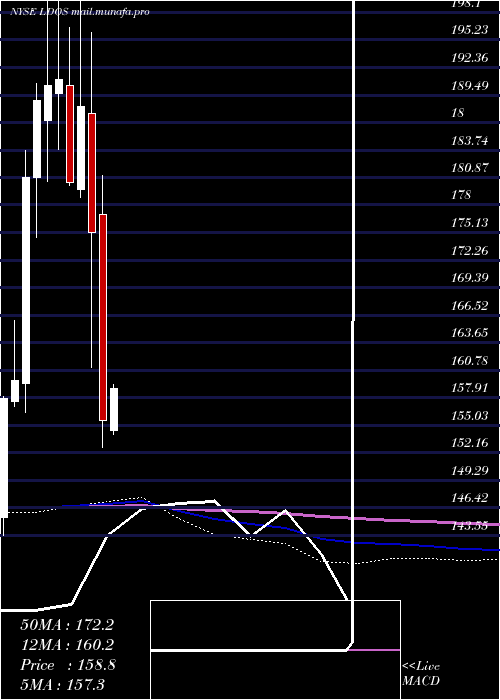This screenshot has width=500, height=700.
Task: Click the 160.78 price axis label
Action: point(469,360)
